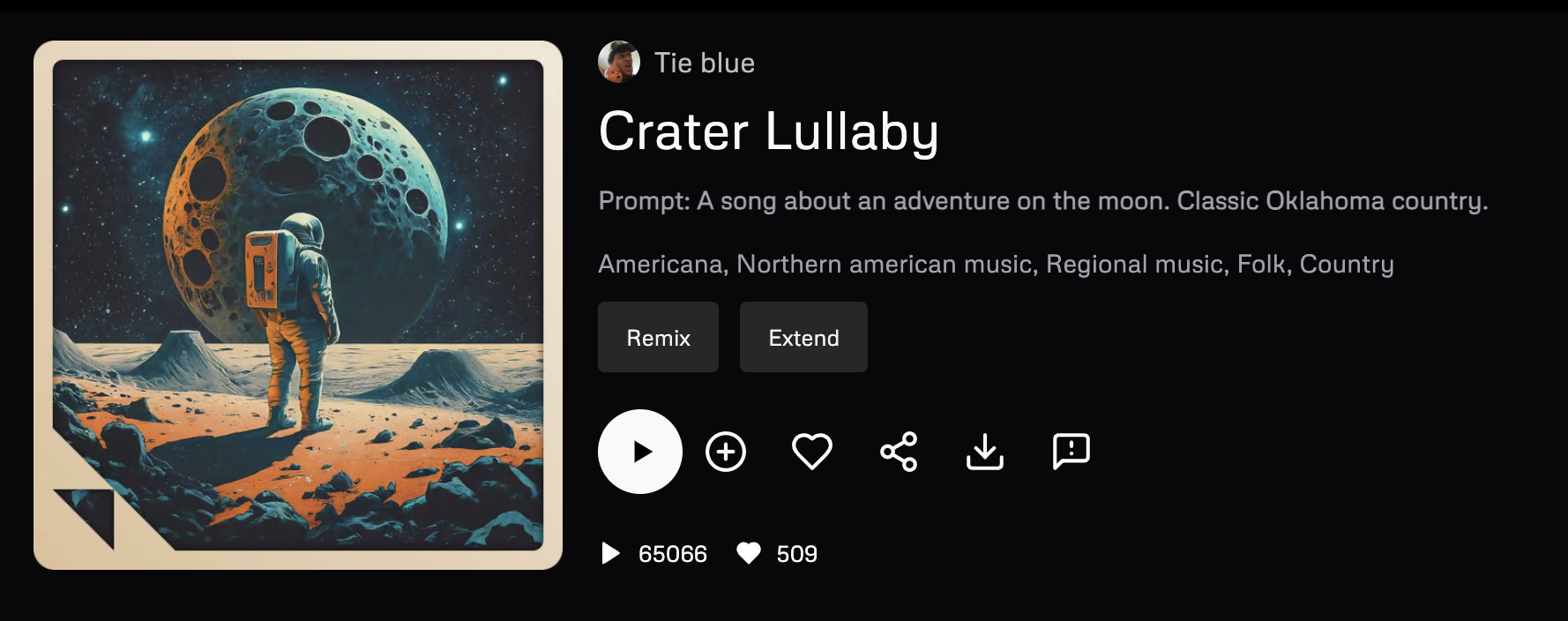Click the 65066 play count icon
Screen dimensions: 1568x621
(x=610, y=553)
